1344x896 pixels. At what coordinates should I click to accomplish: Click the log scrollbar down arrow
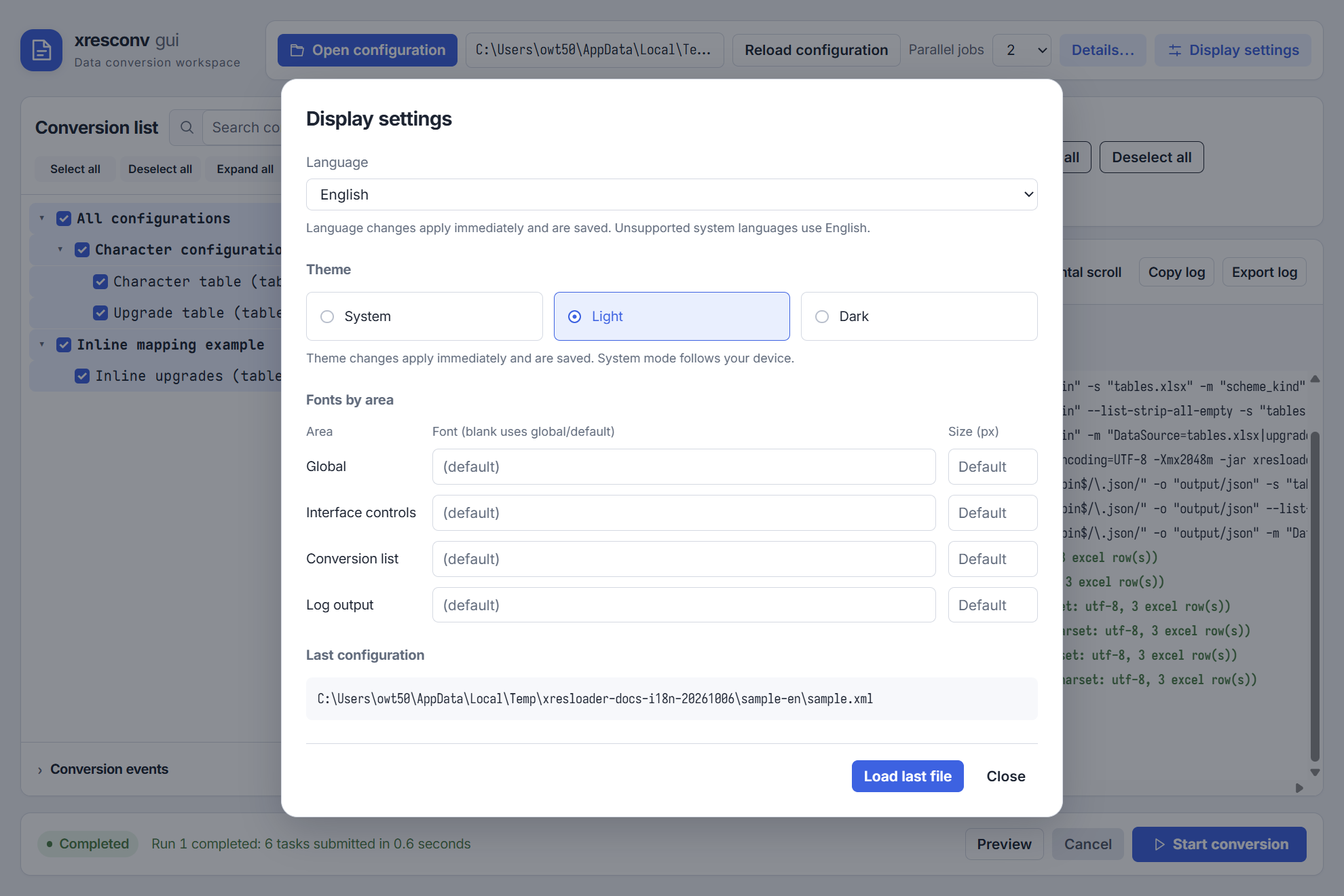pyautogui.click(x=1315, y=772)
